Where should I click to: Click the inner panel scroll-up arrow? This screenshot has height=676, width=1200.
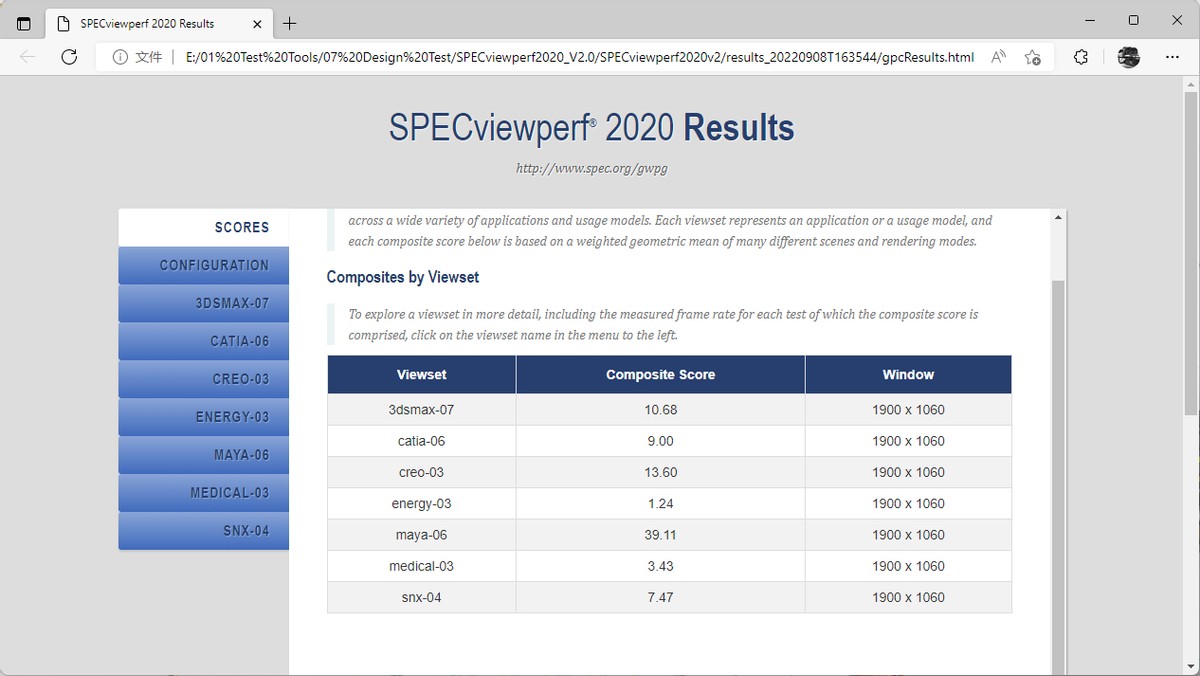point(1058,217)
